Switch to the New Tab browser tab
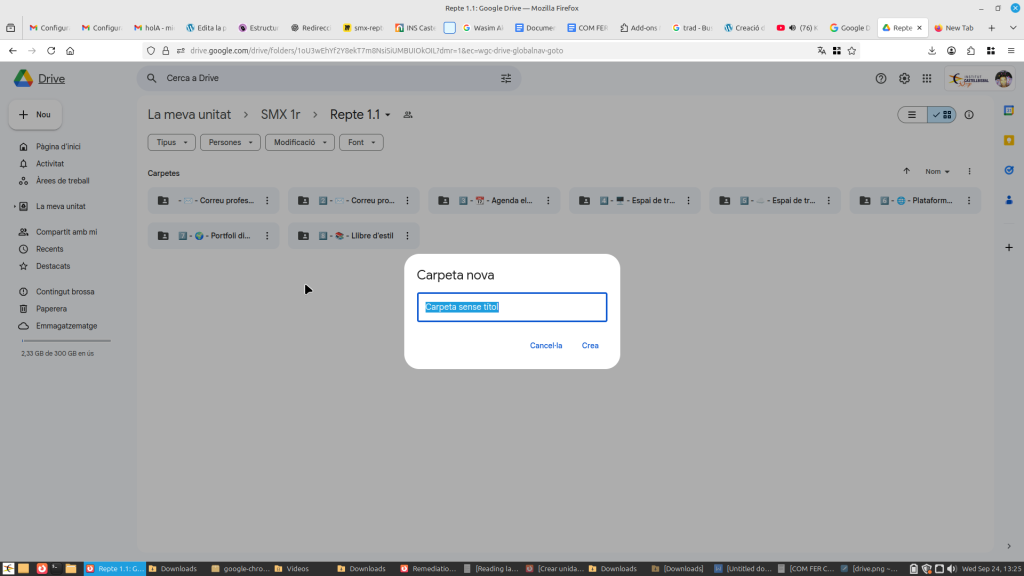Screen dimensions: 1024x576 957,28
